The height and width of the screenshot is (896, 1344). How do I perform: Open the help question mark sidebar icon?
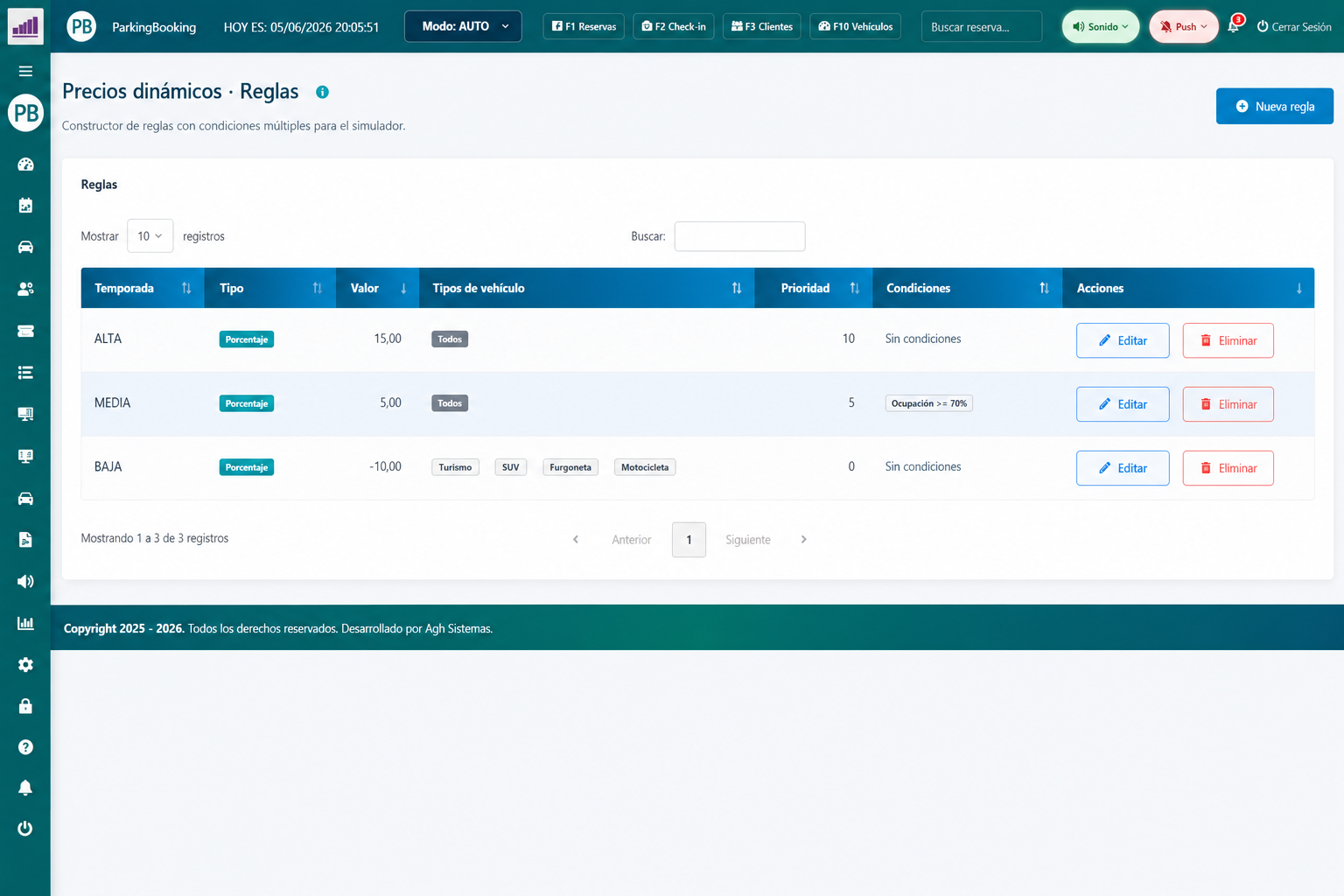[x=25, y=747]
